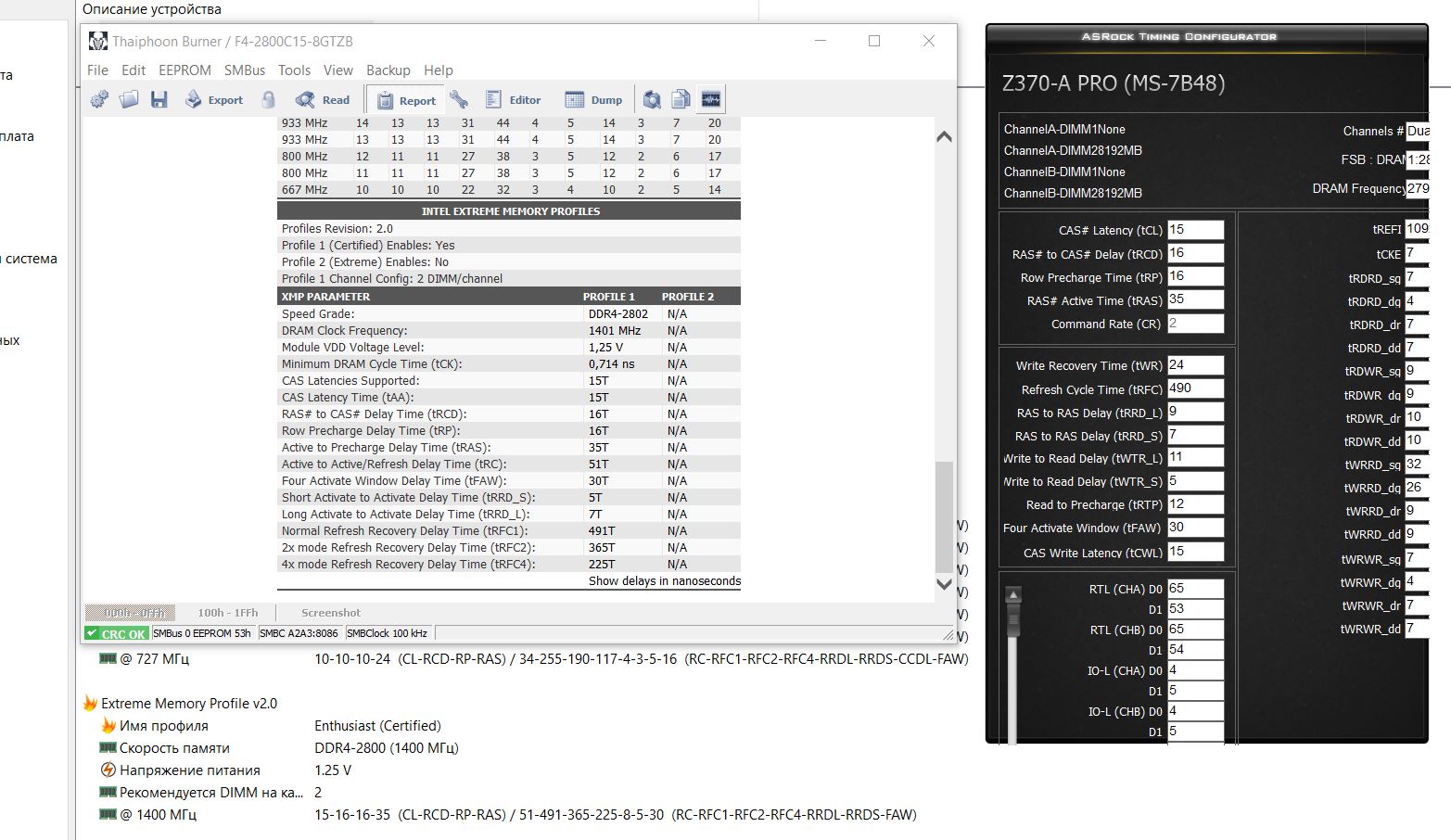
Task: Open the Help menu in Thaiphoon Burner
Action: point(439,70)
